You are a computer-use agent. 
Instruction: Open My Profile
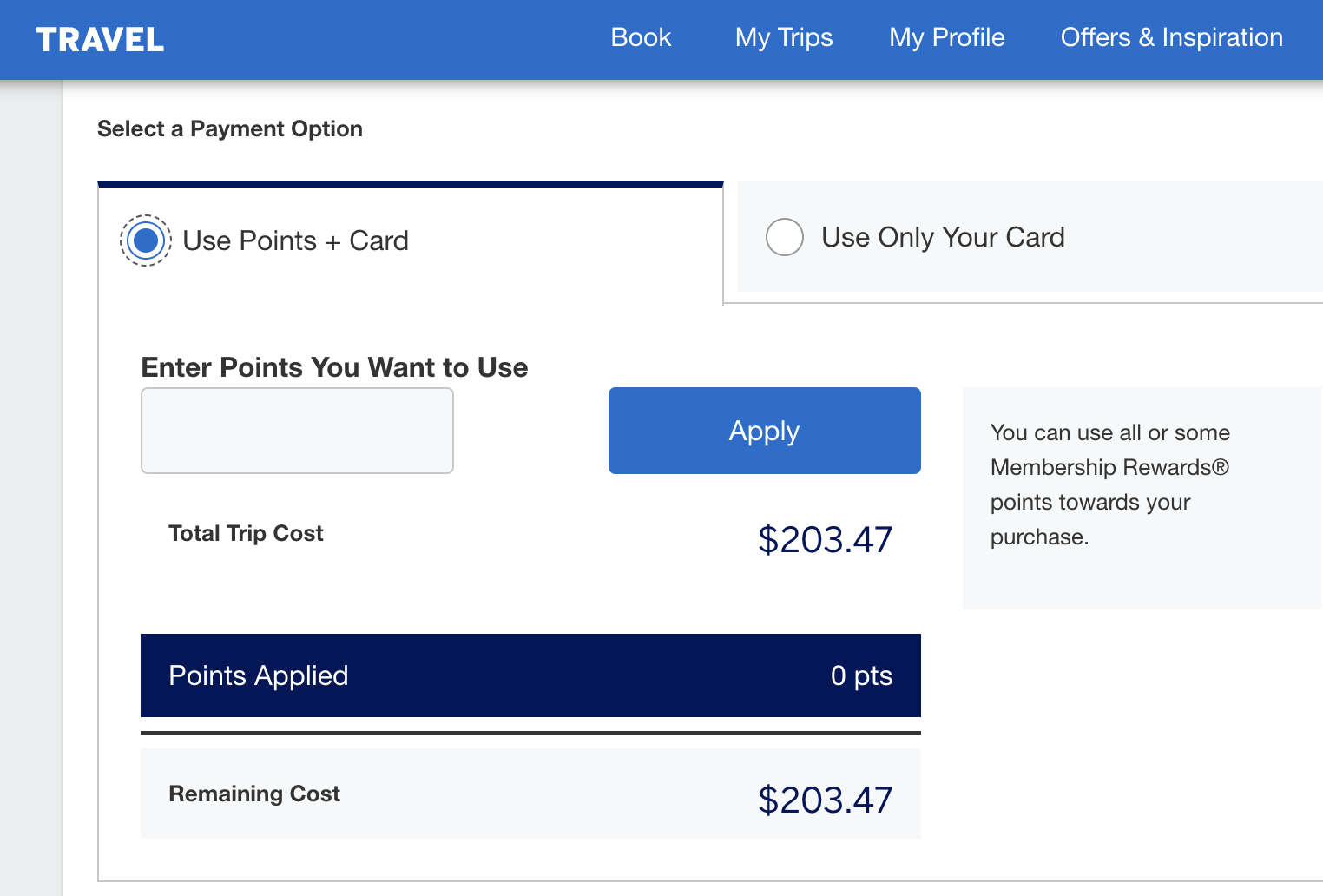[x=946, y=37]
